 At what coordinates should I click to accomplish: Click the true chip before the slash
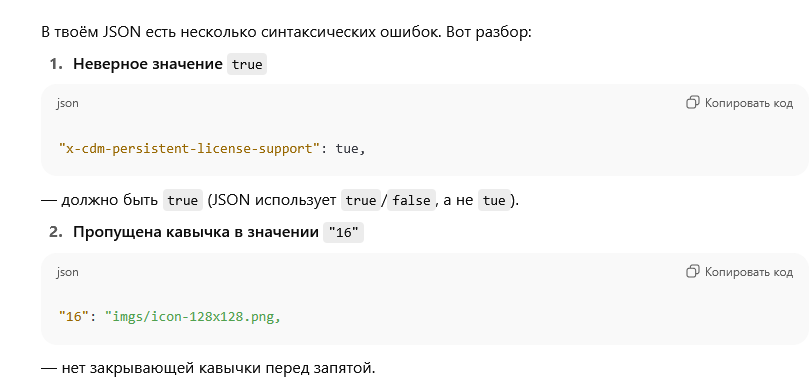coord(360,201)
